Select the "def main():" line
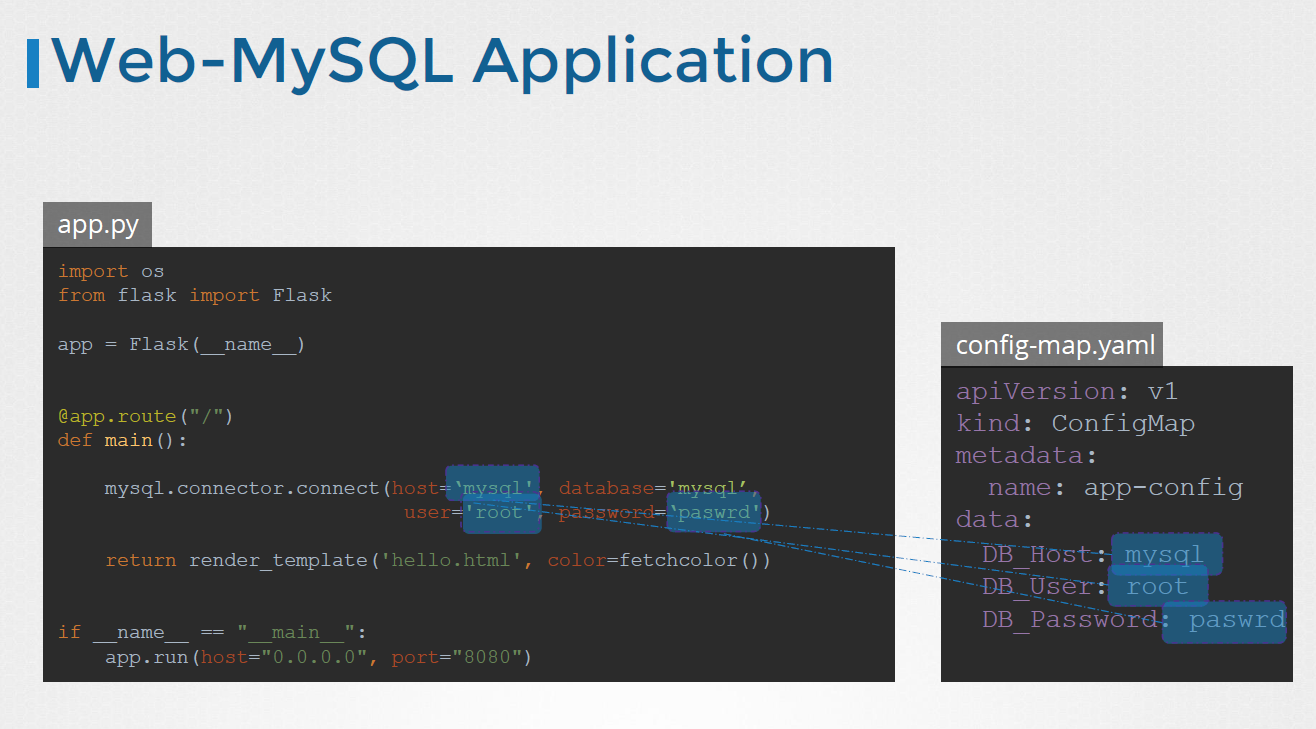Screen dimensions: 1316x729 [x=122, y=440]
